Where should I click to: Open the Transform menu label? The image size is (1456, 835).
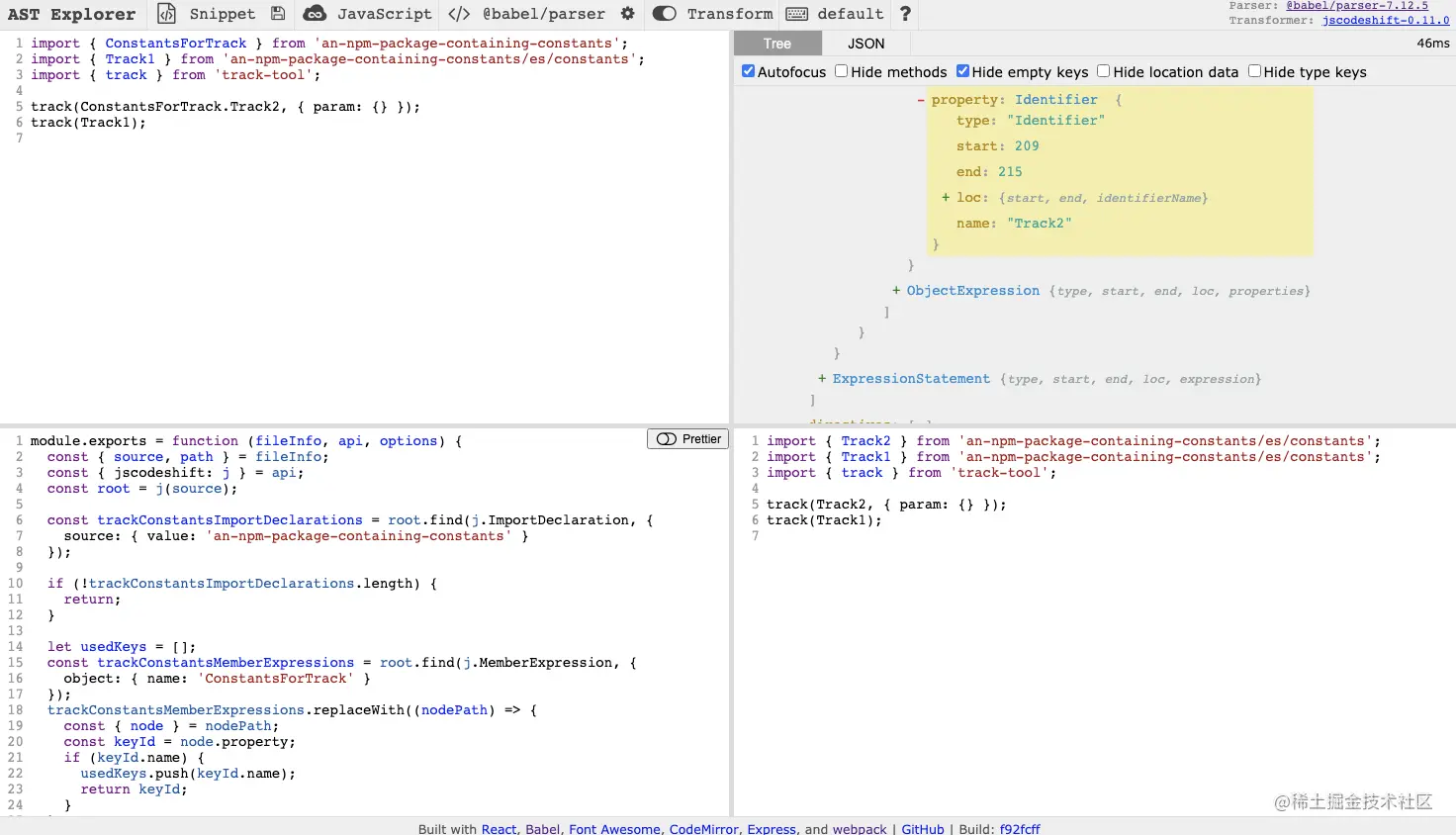730,14
